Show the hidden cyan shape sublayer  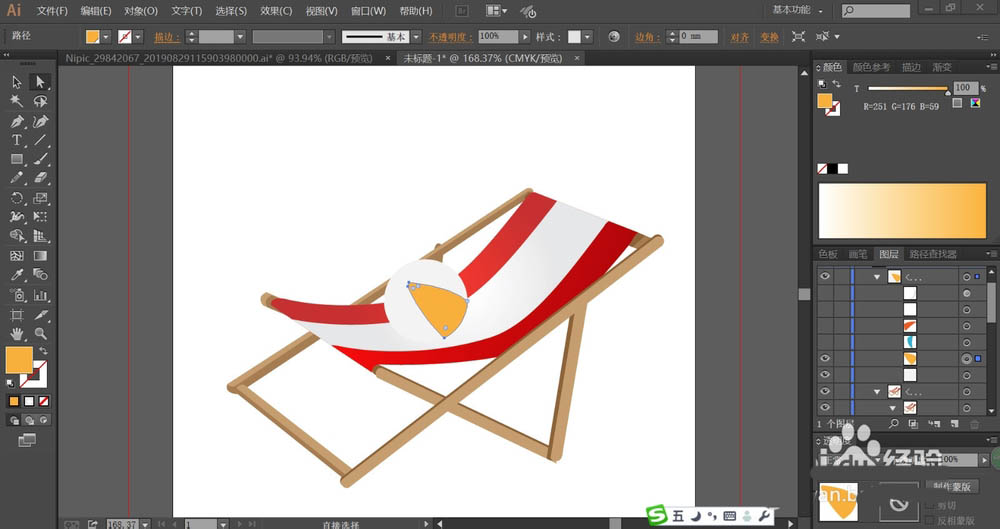click(x=825, y=343)
